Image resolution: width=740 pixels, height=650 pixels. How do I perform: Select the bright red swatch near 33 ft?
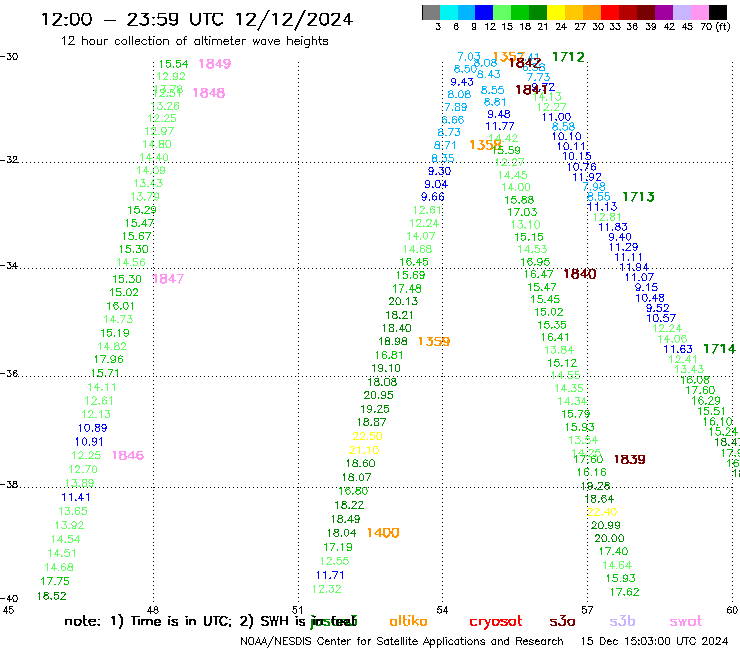(x=610, y=12)
